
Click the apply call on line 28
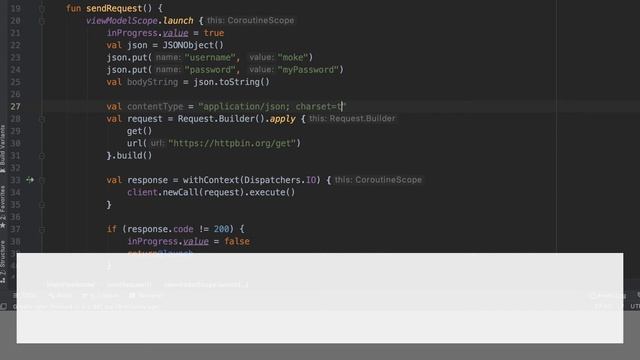pos(282,119)
